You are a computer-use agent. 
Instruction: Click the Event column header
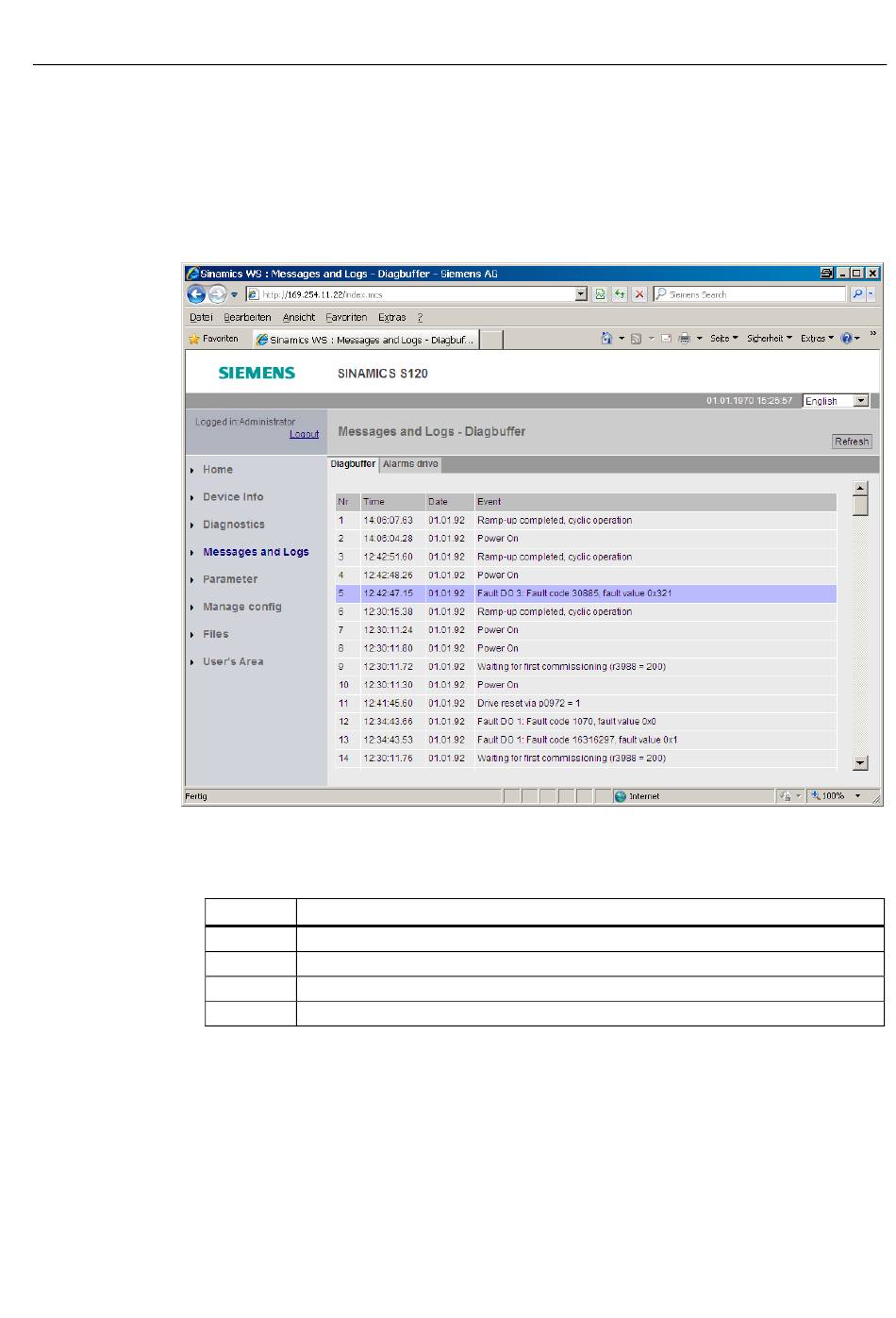(x=655, y=502)
